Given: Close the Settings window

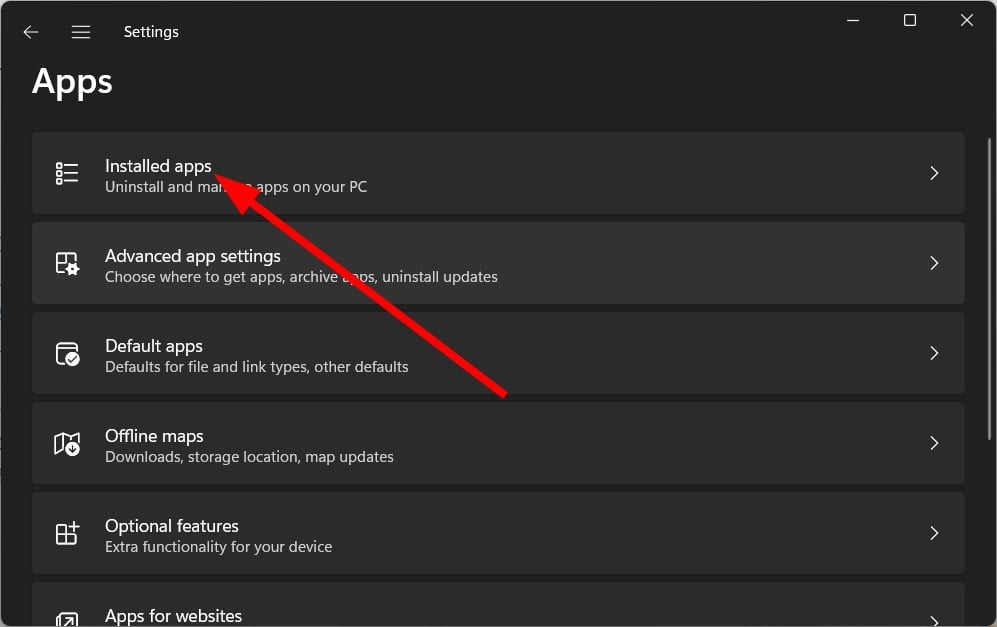Looking at the screenshot, I should click(966, 20).
